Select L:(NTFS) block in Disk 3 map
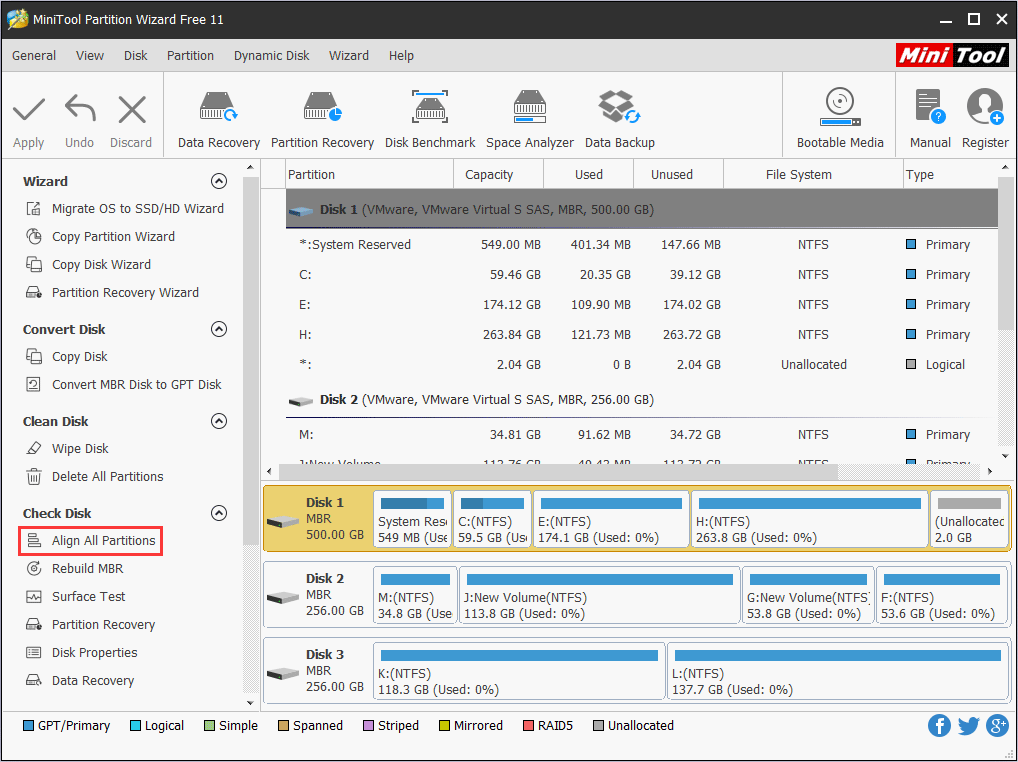This screenshot has height=762, width=1018. click(x=838, y=671)
